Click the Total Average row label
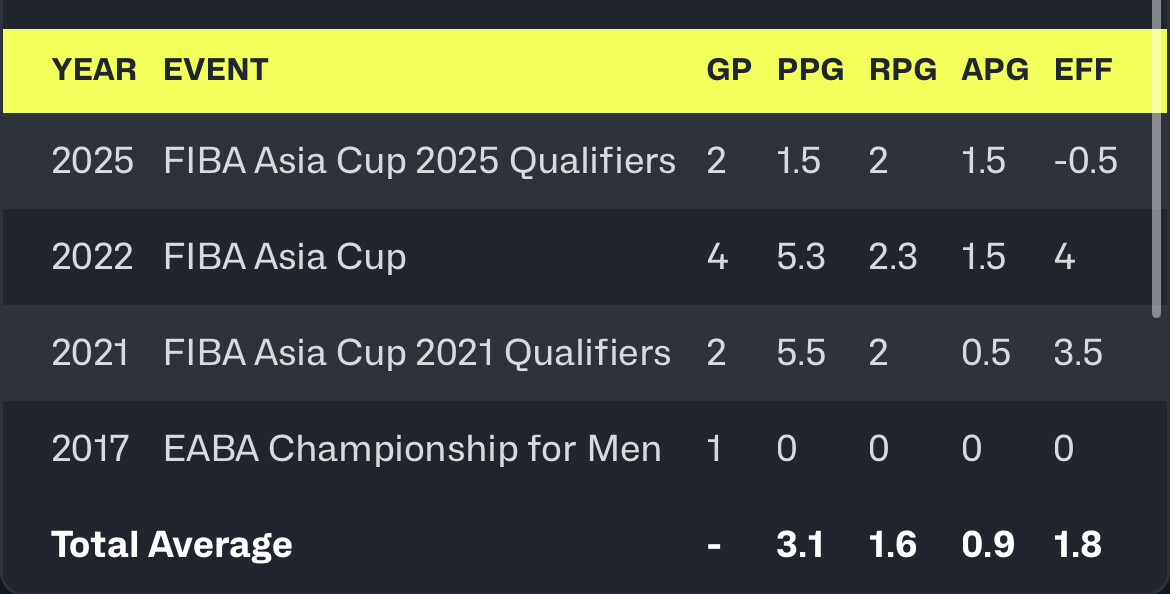Viewport: 1170px width, 594px height. 172,545
